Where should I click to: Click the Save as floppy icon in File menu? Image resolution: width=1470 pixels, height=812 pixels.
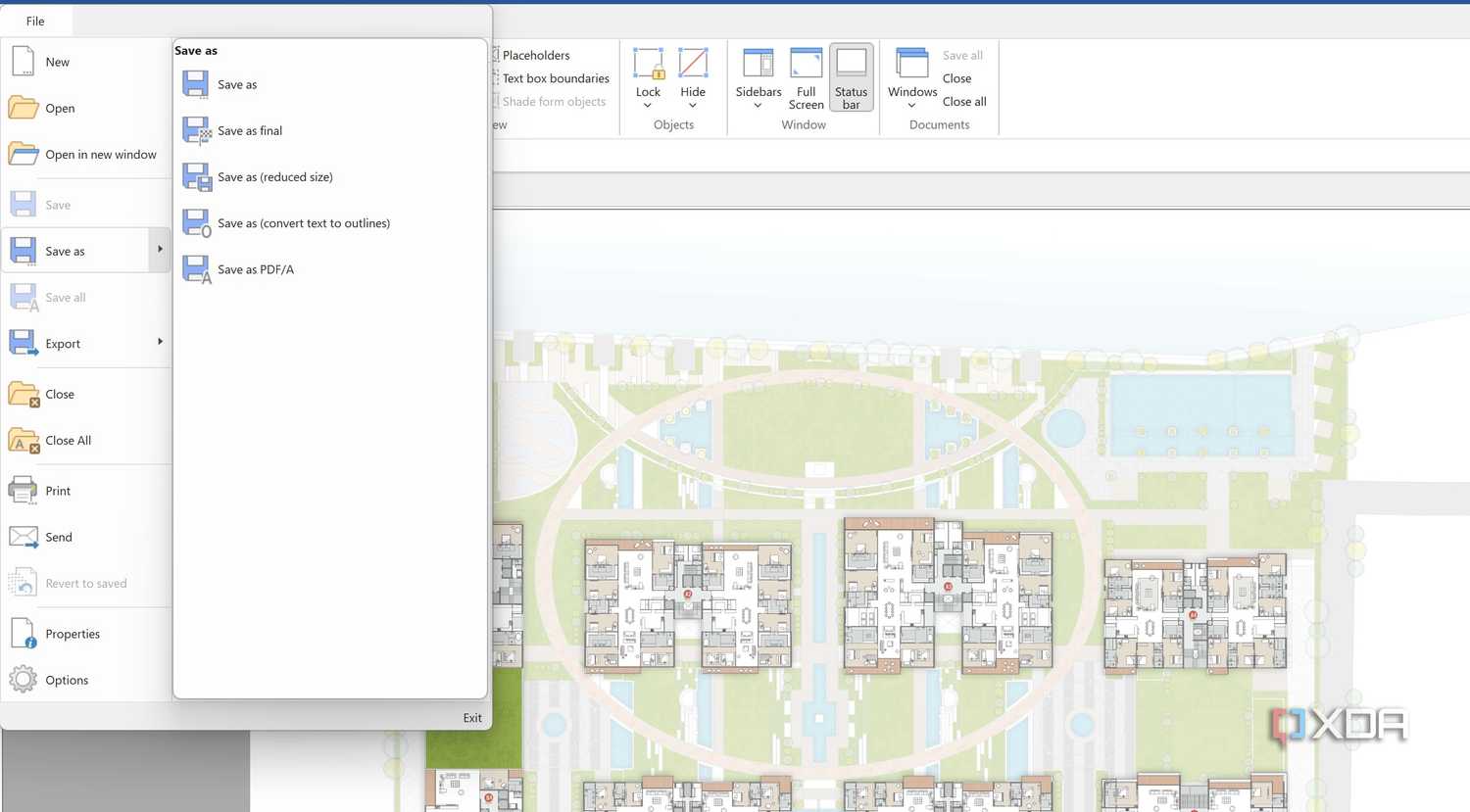pos(23,251)
